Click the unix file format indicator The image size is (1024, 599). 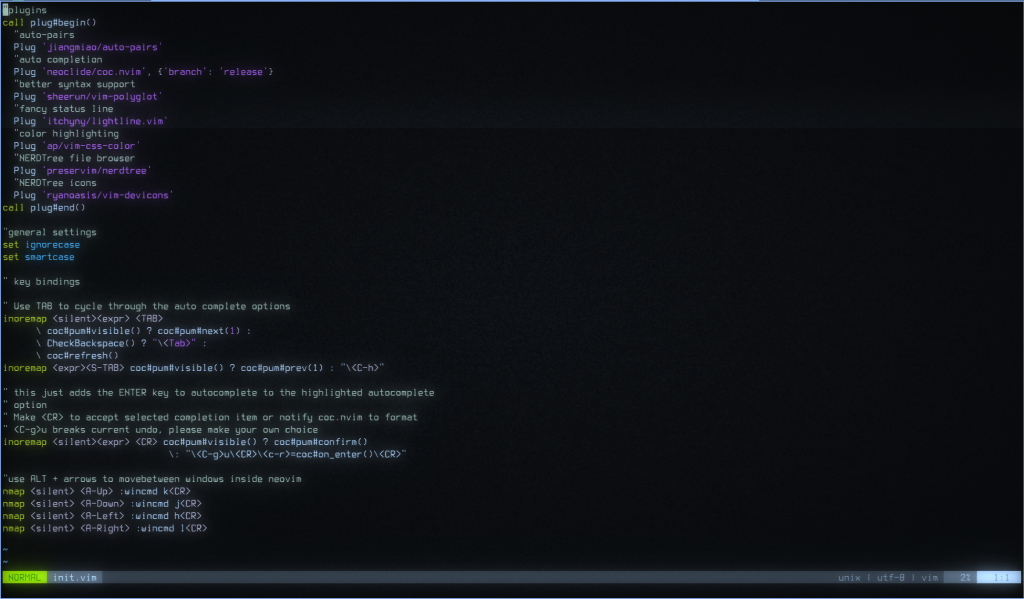(849, 577)
